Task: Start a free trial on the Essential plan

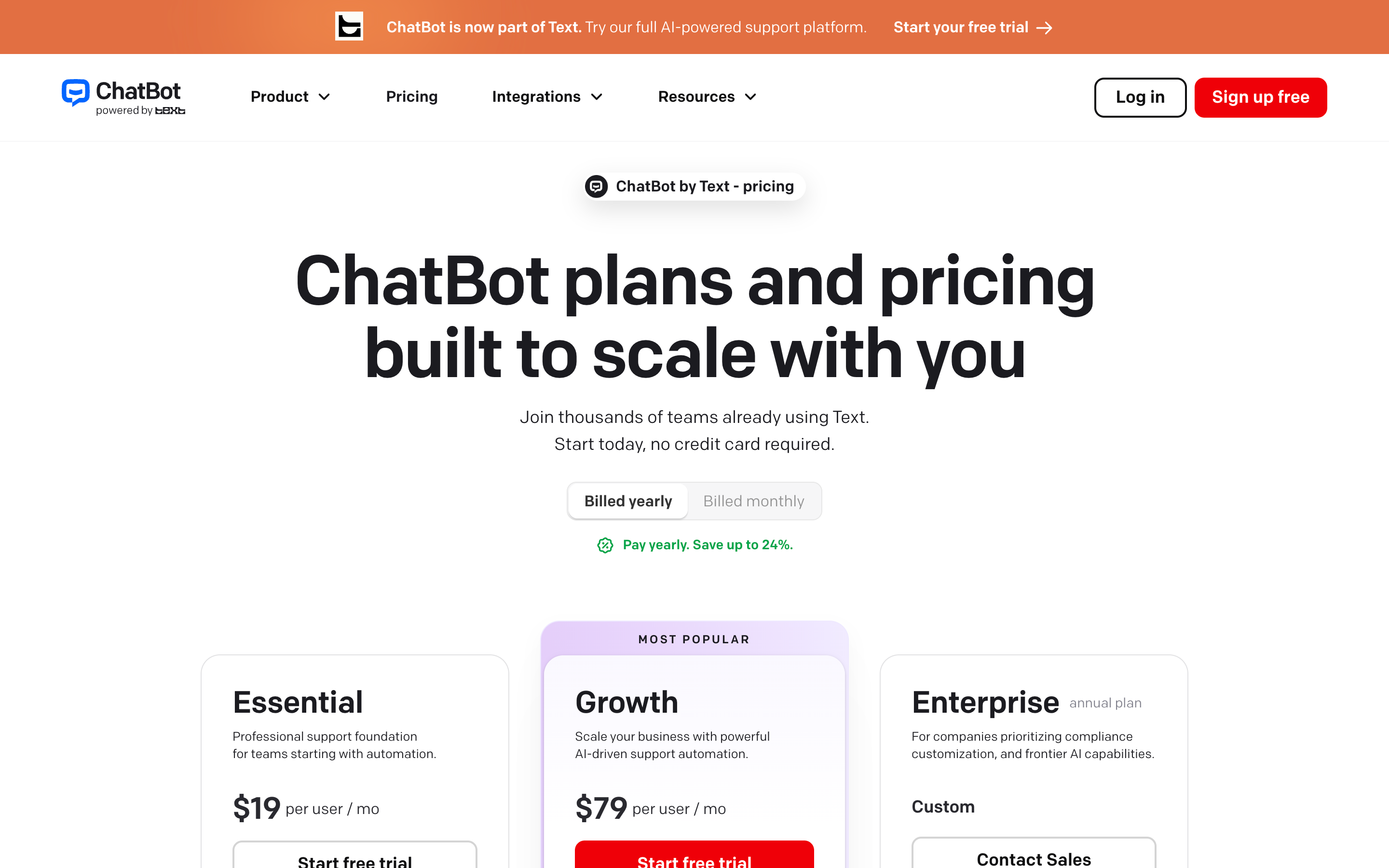Action: tap(354, 859)
